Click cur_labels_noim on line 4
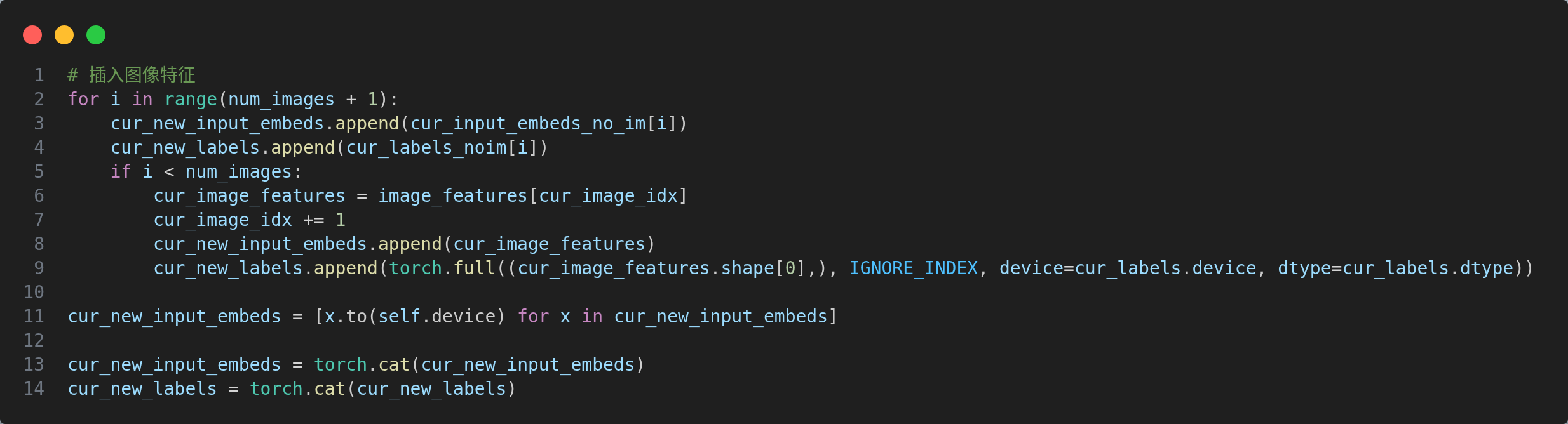 [426, 148]
